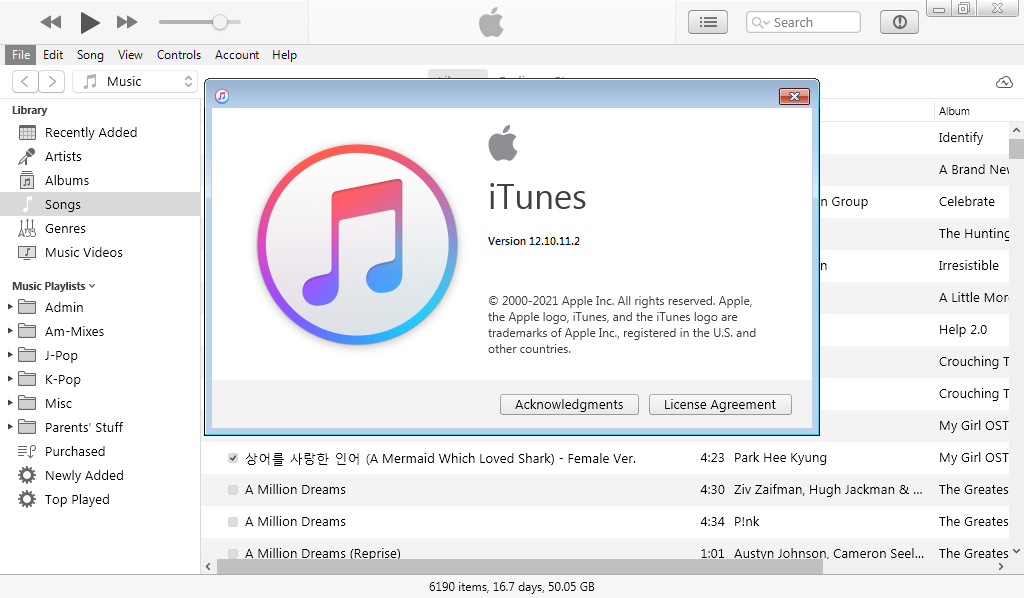Skip to the previous track
The height and width of the screenshot is (598, 1024).
(51, 22)
